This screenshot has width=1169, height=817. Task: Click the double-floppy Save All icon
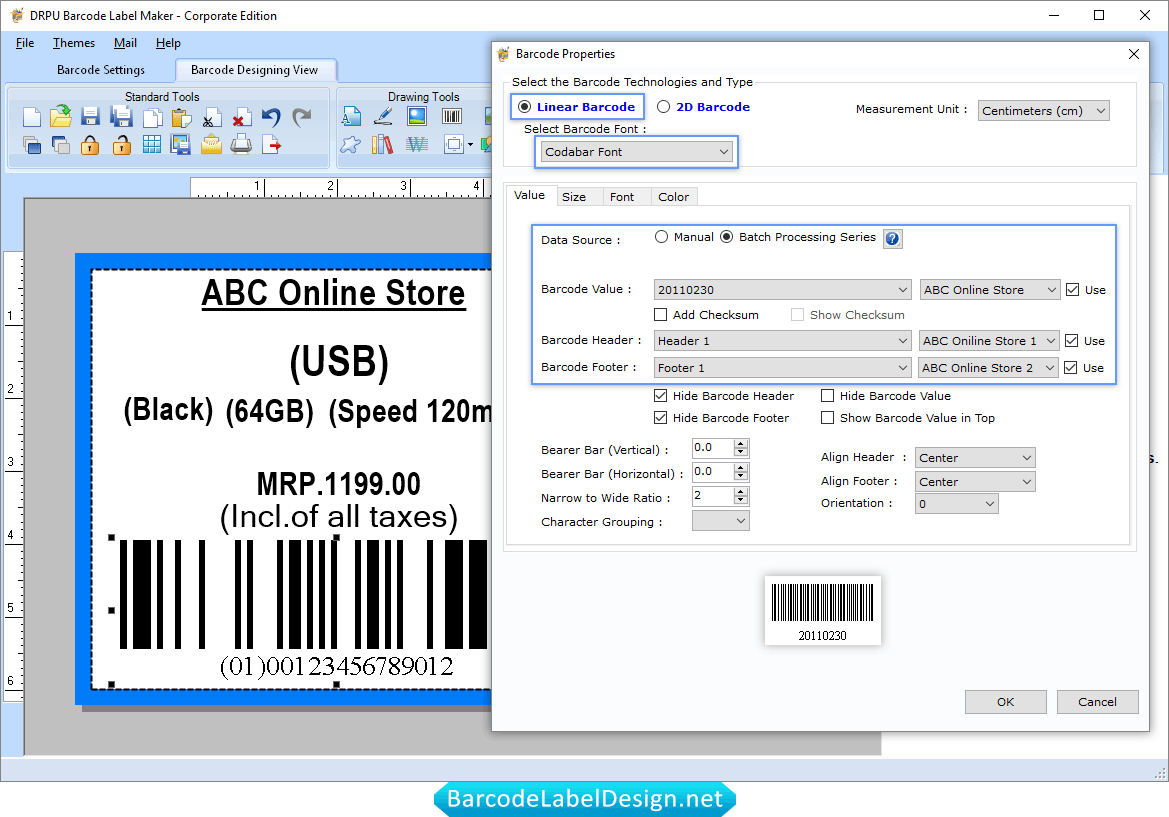[121, 117]
